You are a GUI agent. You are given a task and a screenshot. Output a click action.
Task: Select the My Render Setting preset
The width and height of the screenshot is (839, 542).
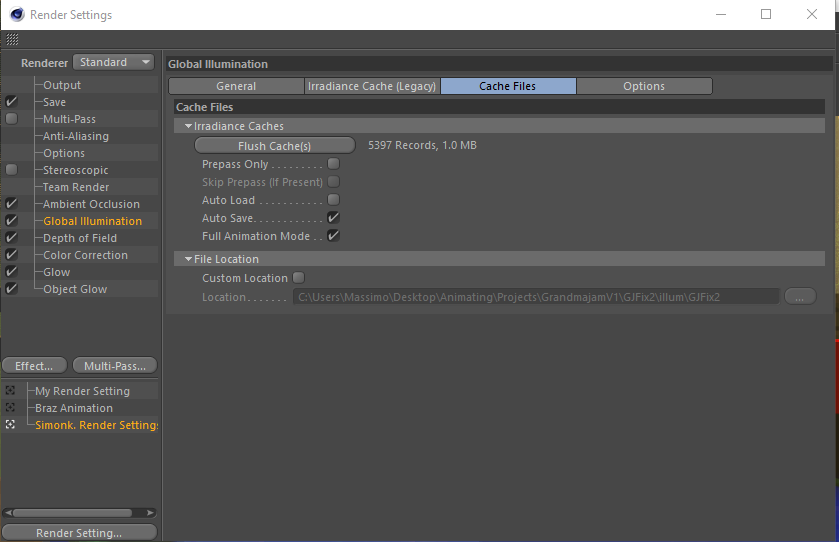click(x=82, y=391)
